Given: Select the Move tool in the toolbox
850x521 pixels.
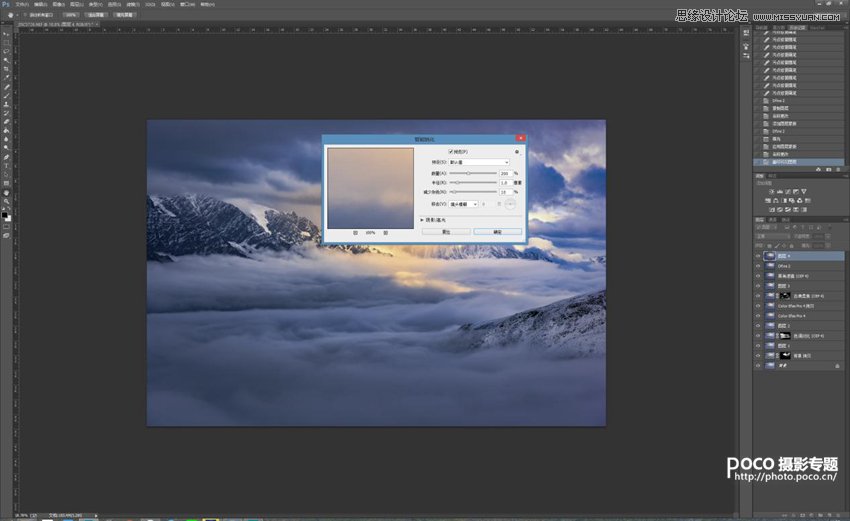Looking at the screenshot, I should click(x=7, y=34).
